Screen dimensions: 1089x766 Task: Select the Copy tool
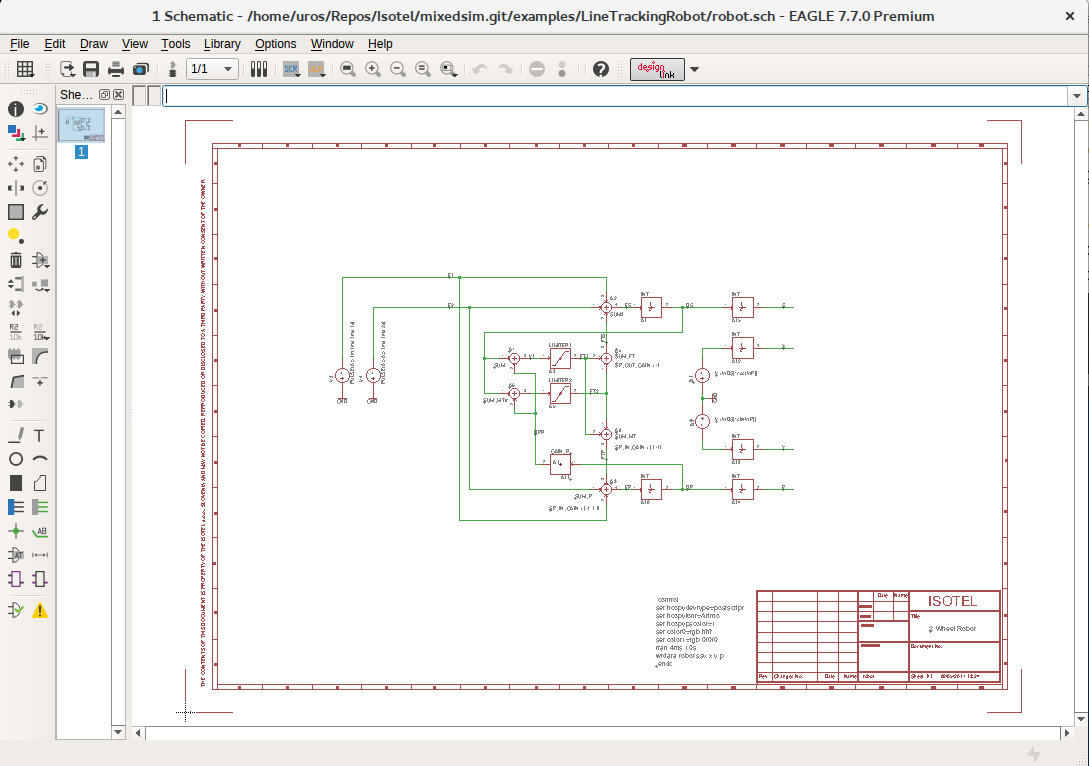[x=40, y=164]
